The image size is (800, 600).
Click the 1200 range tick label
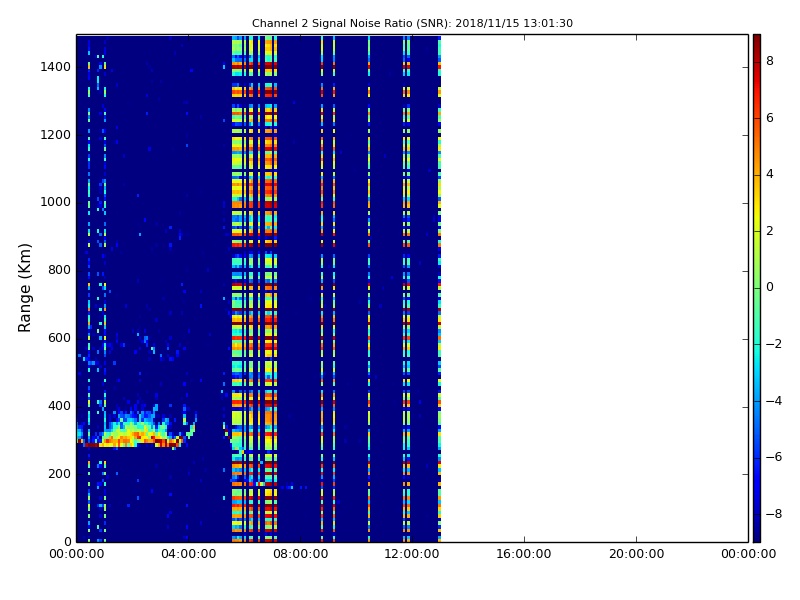point(56,135)
